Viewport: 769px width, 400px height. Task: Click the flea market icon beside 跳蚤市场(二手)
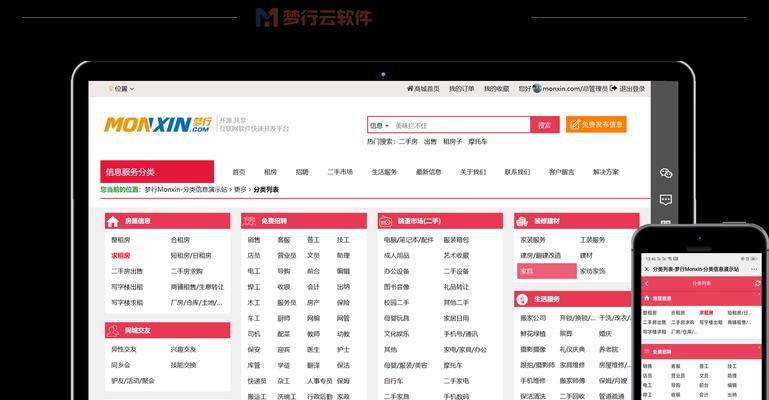pyautogui.click(x=386, y=222)
